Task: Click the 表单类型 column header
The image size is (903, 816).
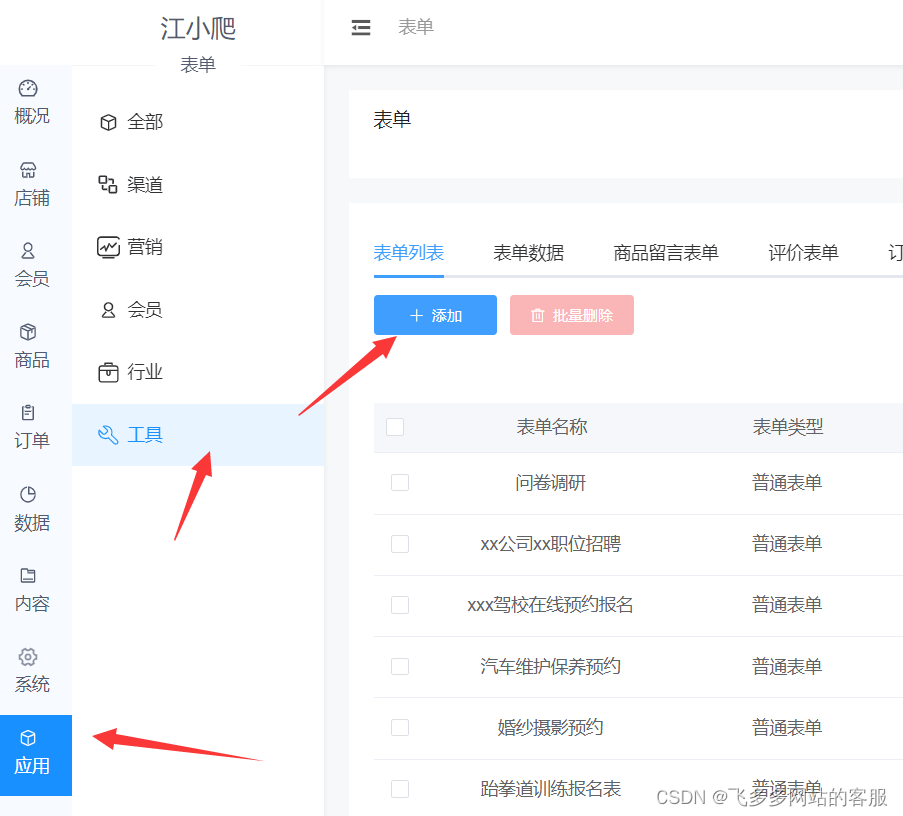Action: tap(788, 427)
